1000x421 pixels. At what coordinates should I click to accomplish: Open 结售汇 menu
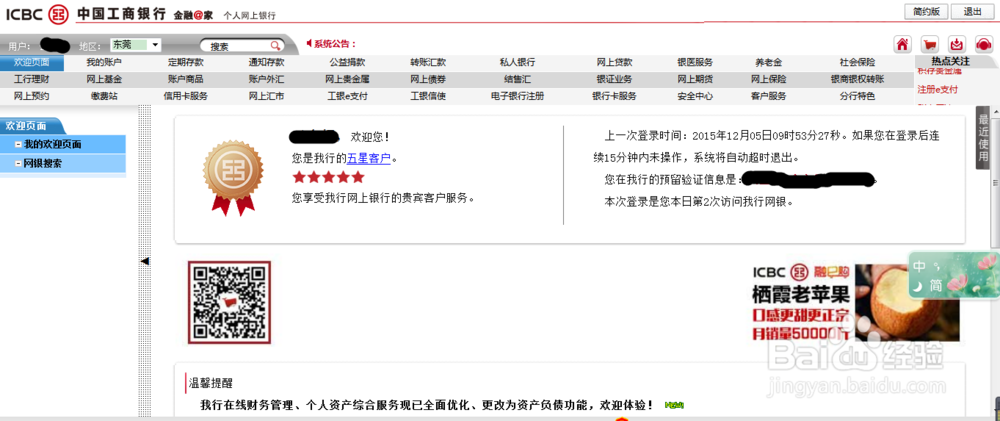click(517, 80)
